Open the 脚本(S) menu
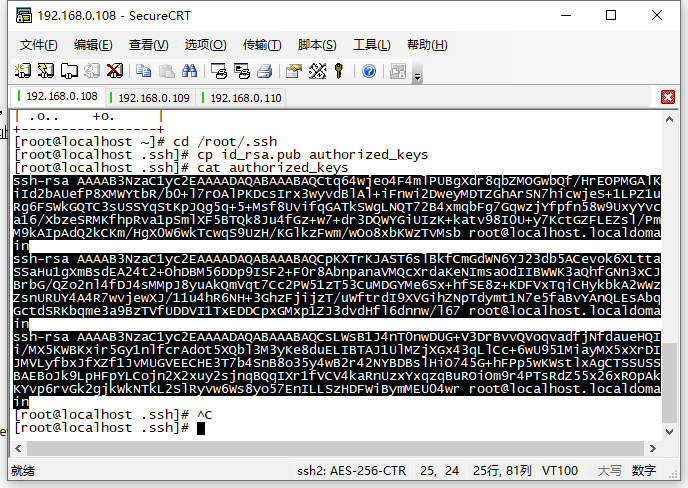Image resolution: width=688 pixels, height=488 pixels. pyautogui.click(x=317, y=45)
